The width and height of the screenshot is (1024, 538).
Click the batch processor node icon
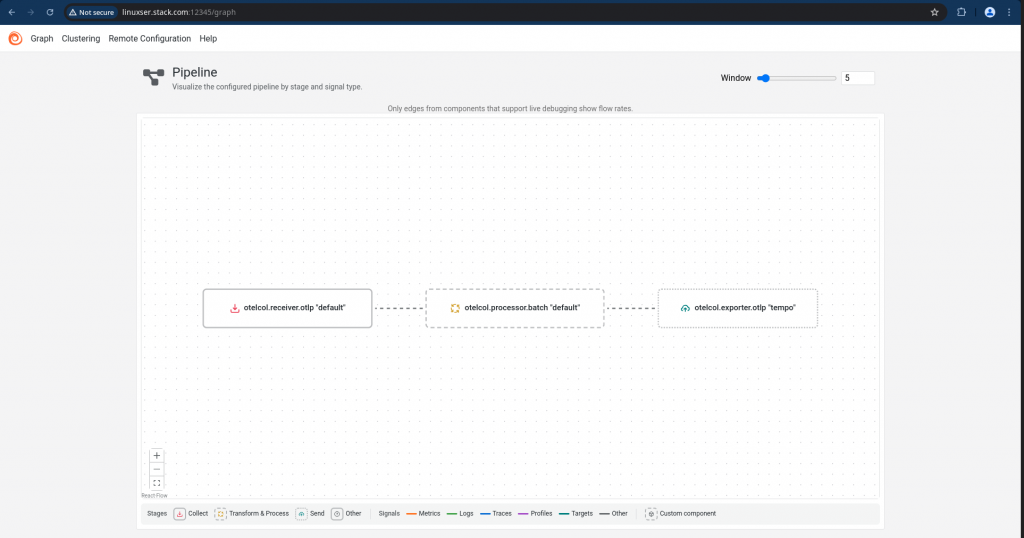point(455,308)
